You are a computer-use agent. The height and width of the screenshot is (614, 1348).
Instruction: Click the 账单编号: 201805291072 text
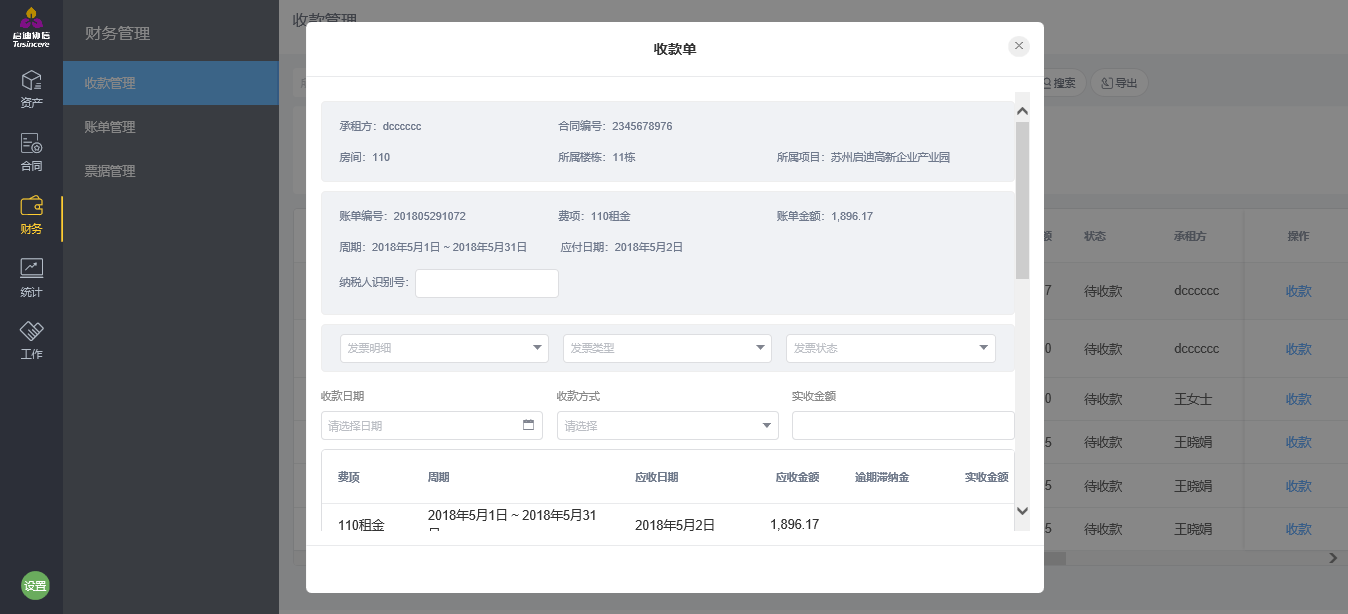pos(402,216)
